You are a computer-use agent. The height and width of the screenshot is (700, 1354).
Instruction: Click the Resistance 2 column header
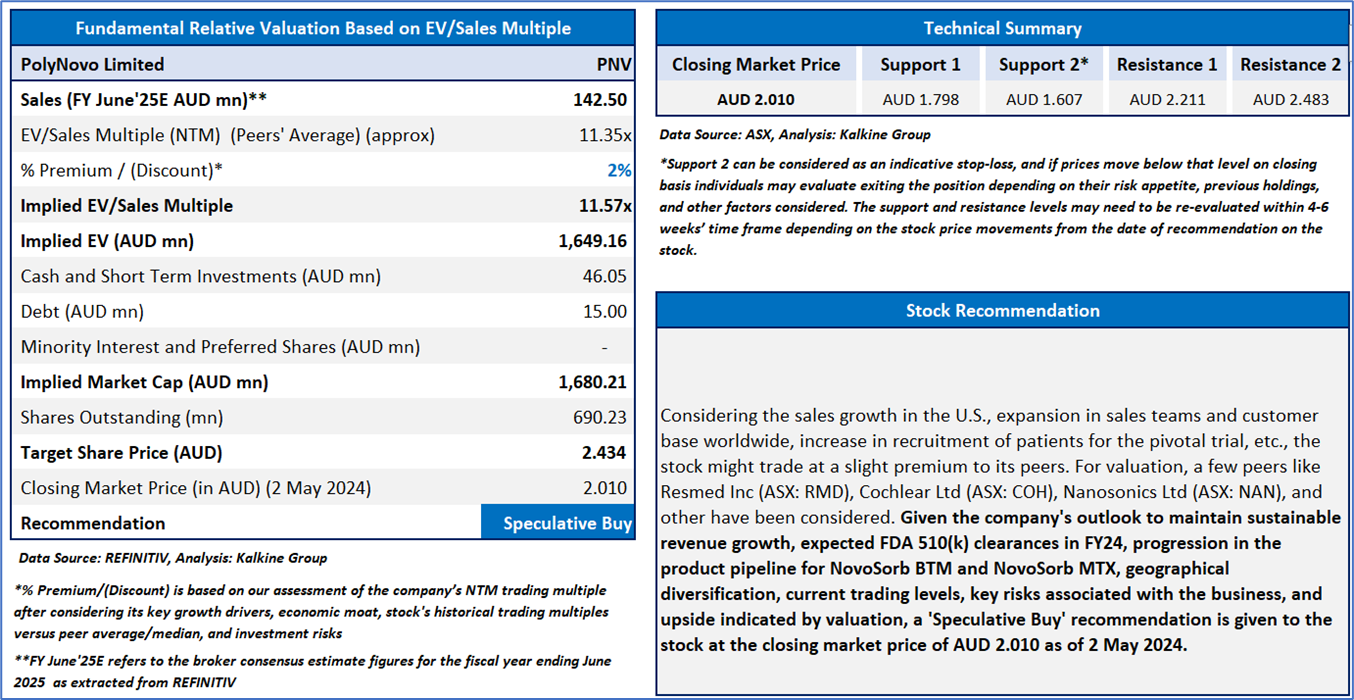(x=1290, y=65)
